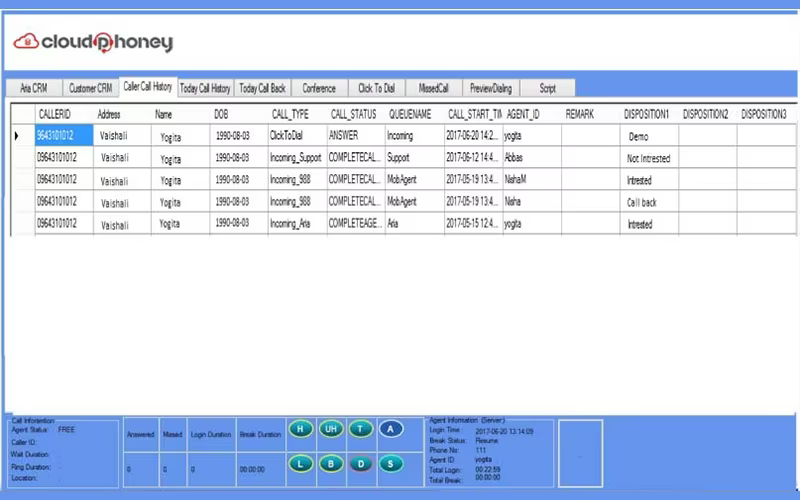Click the DOB column header
The height and width of the screenshot is (500, 800).
pos(239,114)
